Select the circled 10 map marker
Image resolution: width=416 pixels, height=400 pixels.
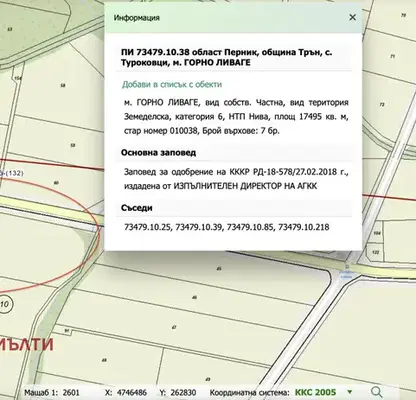(4, 304)
